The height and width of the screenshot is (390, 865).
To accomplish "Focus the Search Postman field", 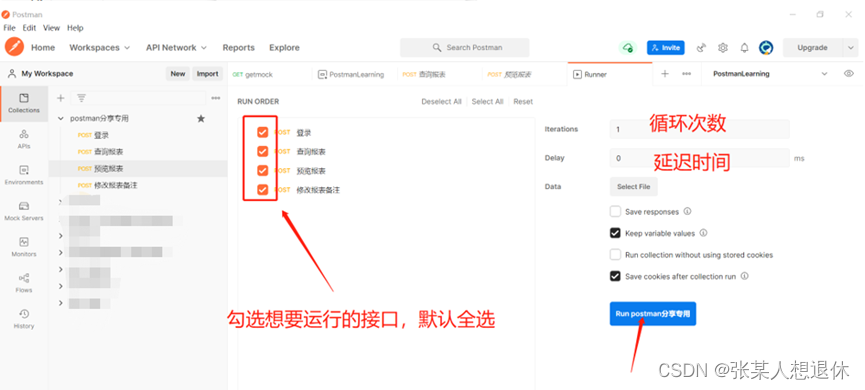I will click(464, 47).
